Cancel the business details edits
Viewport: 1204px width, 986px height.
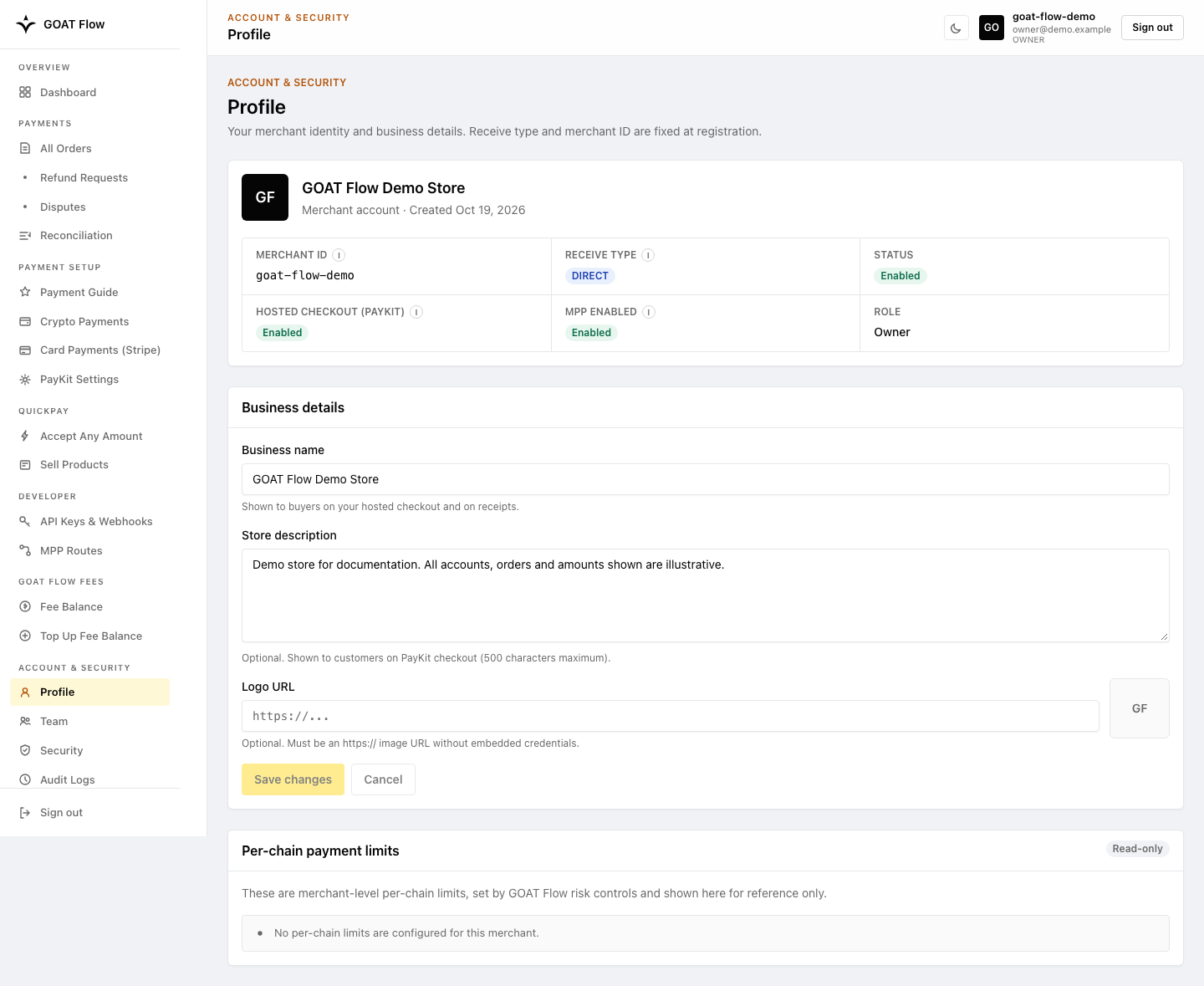coord(383,779)
